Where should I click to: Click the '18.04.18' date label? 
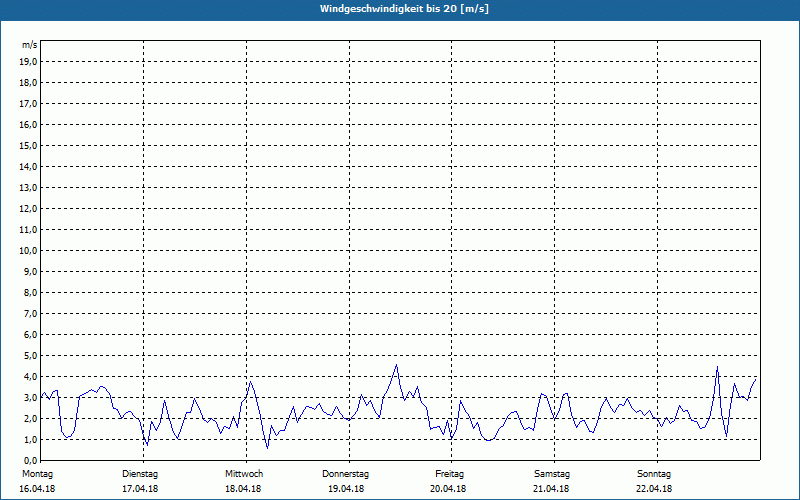point(243,489)
